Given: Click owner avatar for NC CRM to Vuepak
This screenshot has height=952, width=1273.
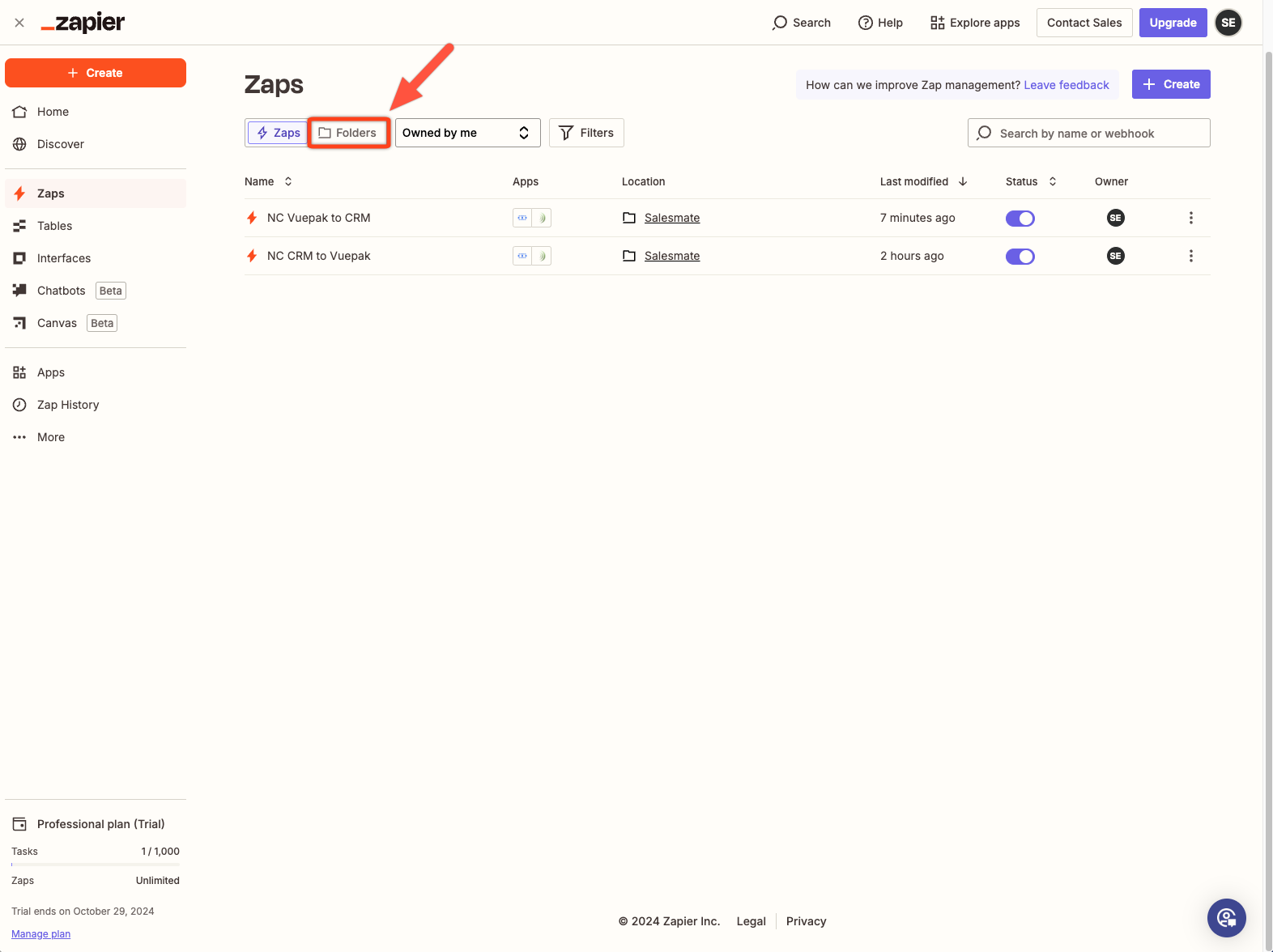Looking at the screenshot, I should click(1116, 256).
